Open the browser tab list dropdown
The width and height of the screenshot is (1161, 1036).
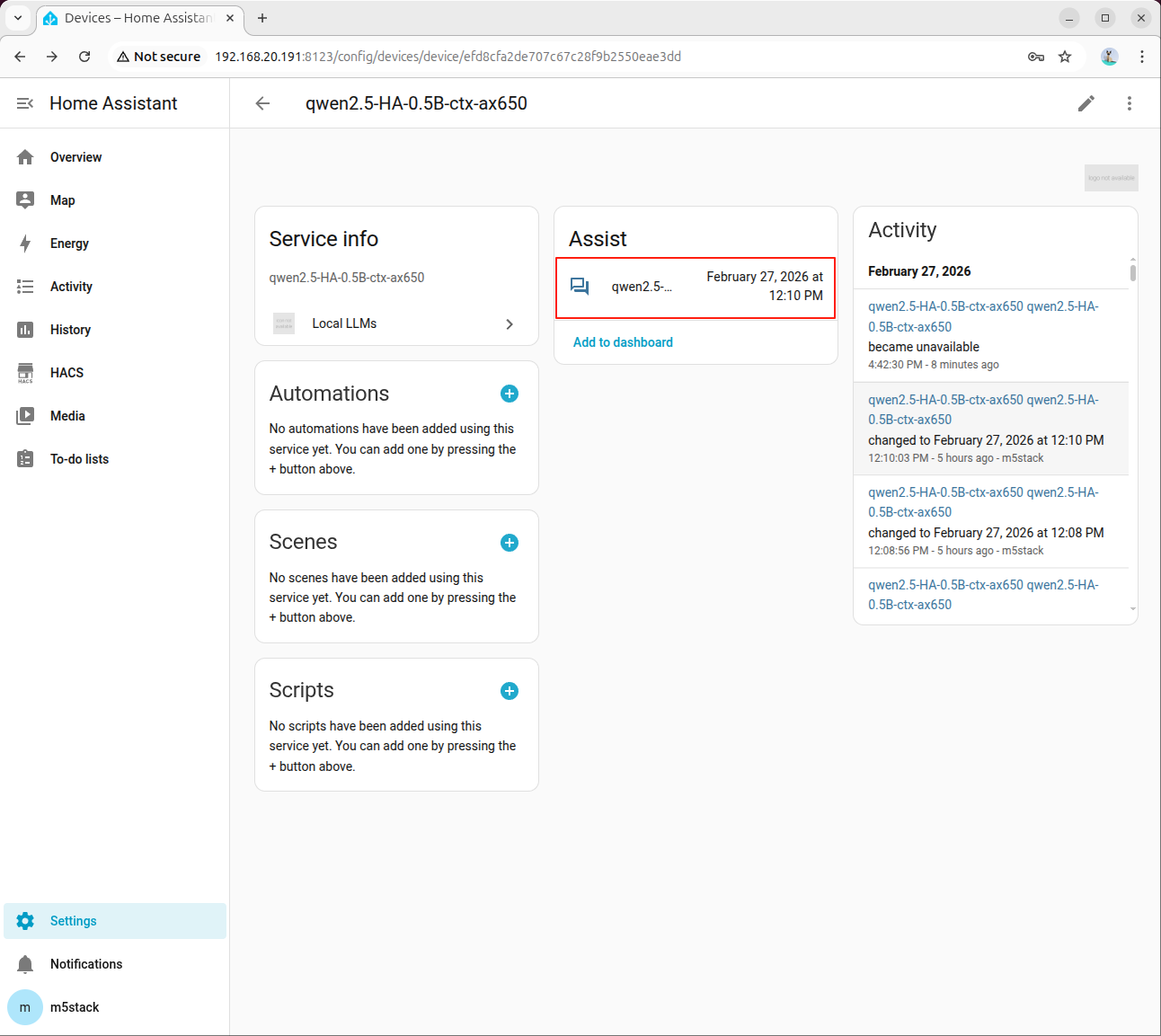click(x=17, y=18)
